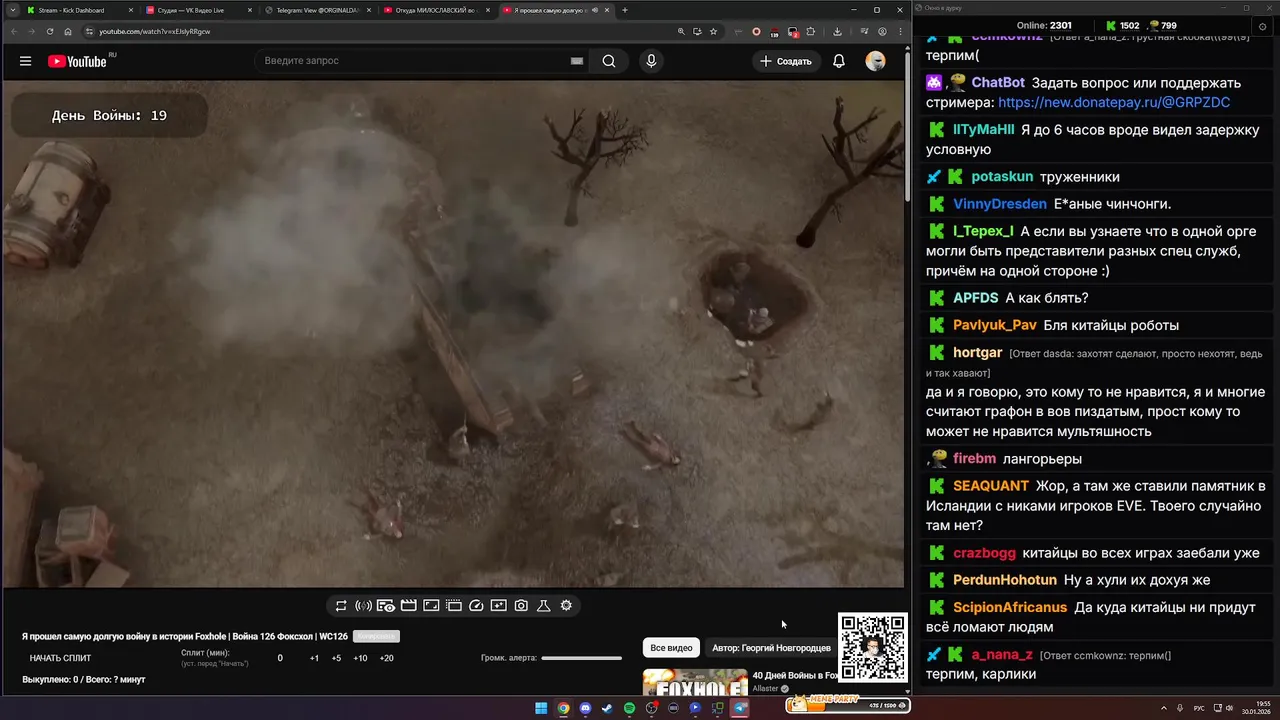Open the flask experiments icon in toolbar

click(544, 606)
